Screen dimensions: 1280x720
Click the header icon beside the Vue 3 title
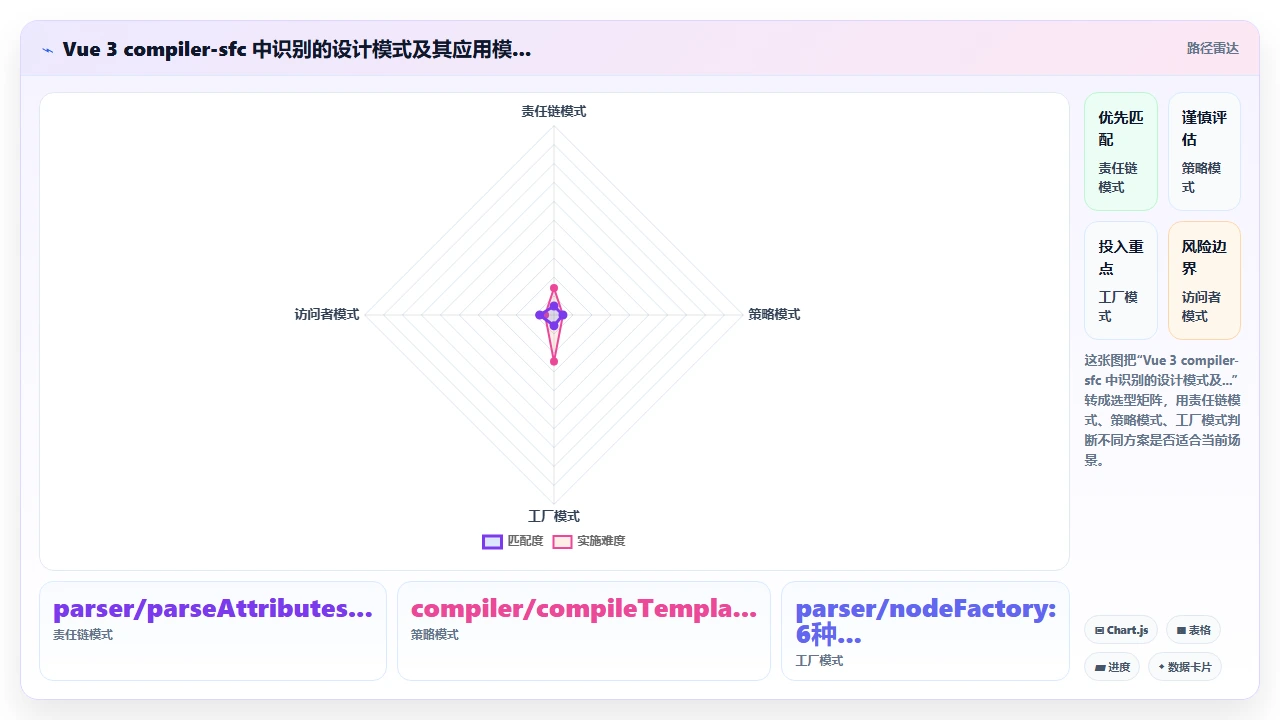pos(48,49)
